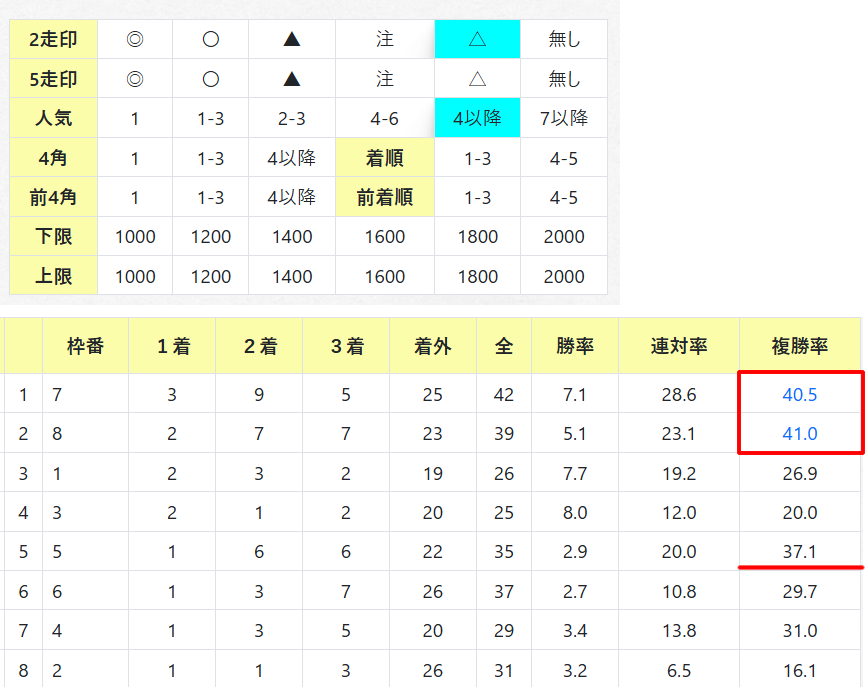Select value 1 in the 前4角 row
Viewport: 865px width, 687px height.
point(135,197)
